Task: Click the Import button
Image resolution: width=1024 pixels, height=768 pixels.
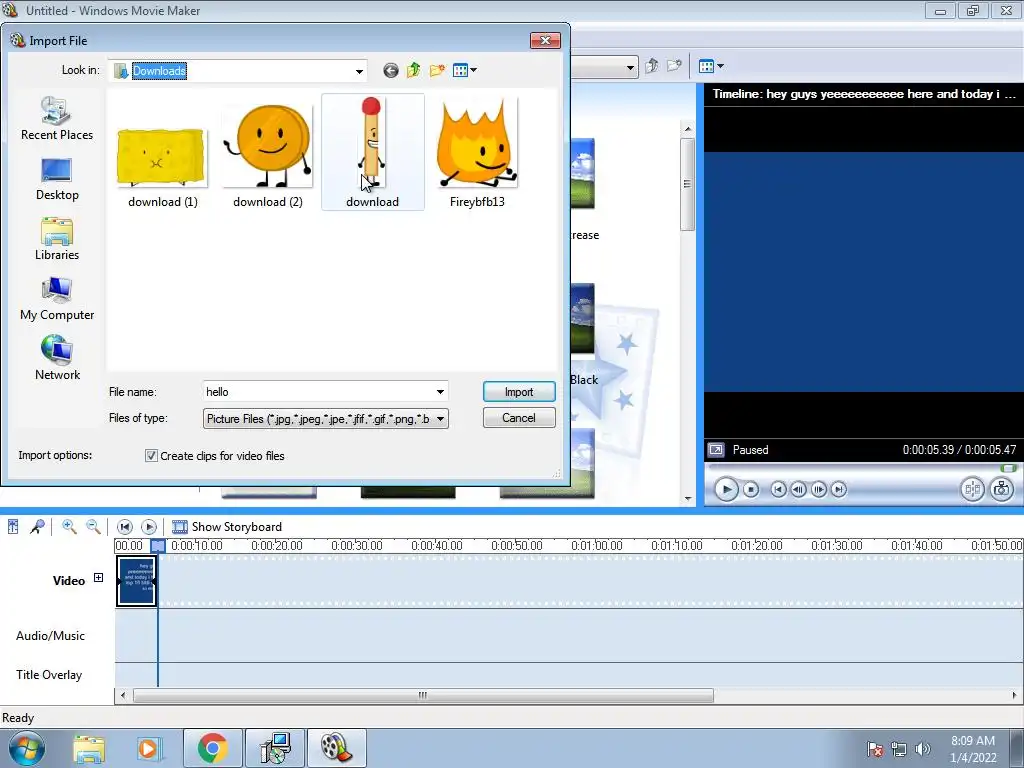Action: click(519, 392)
